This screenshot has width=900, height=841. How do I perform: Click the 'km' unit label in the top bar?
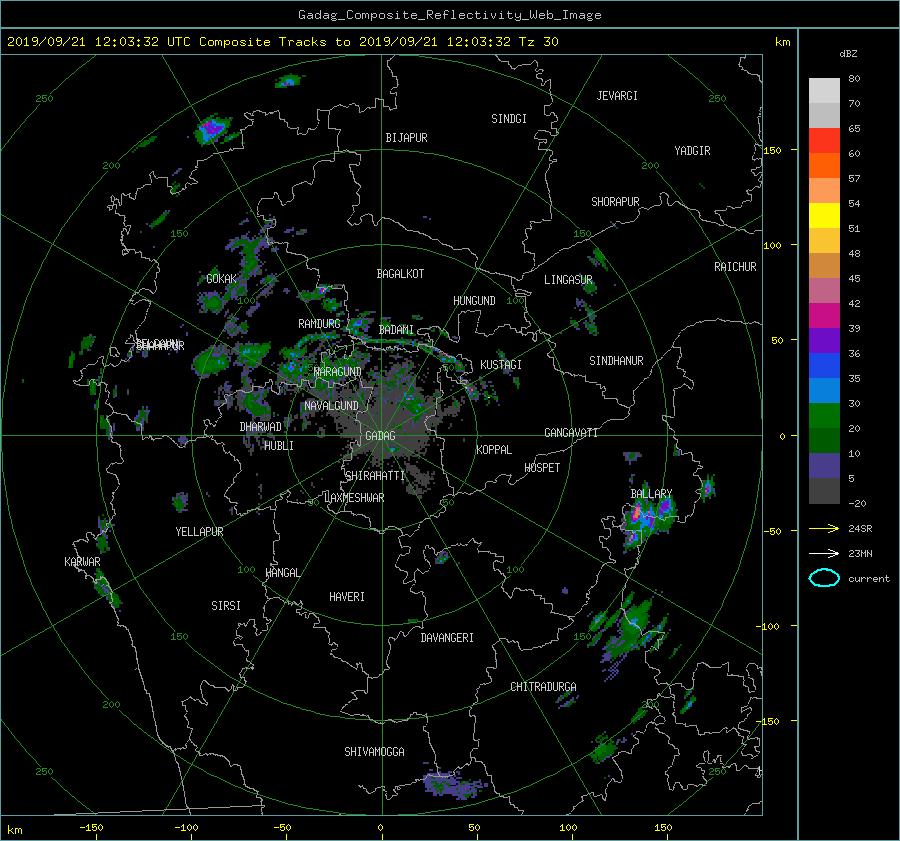pos(782,42)
